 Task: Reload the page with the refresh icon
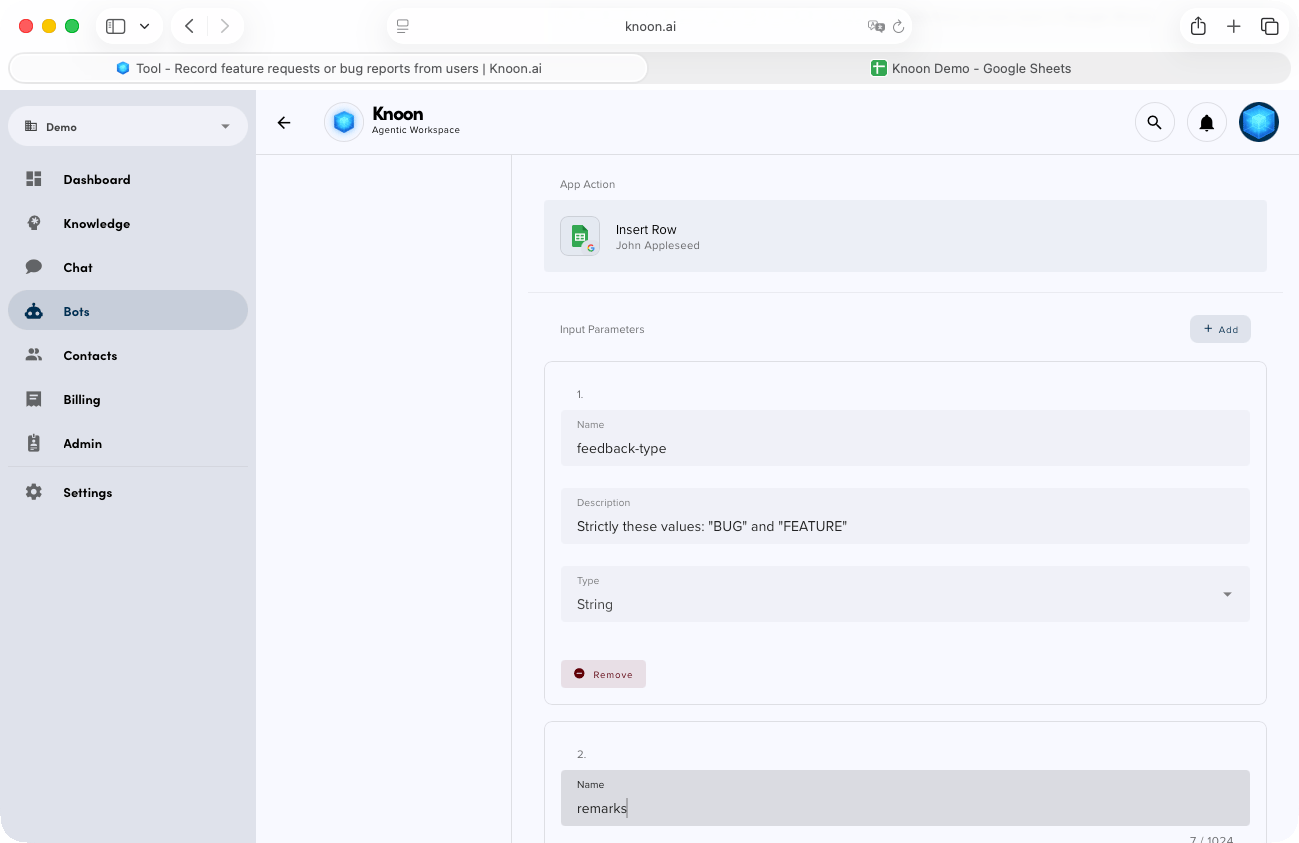pos(898,27)
